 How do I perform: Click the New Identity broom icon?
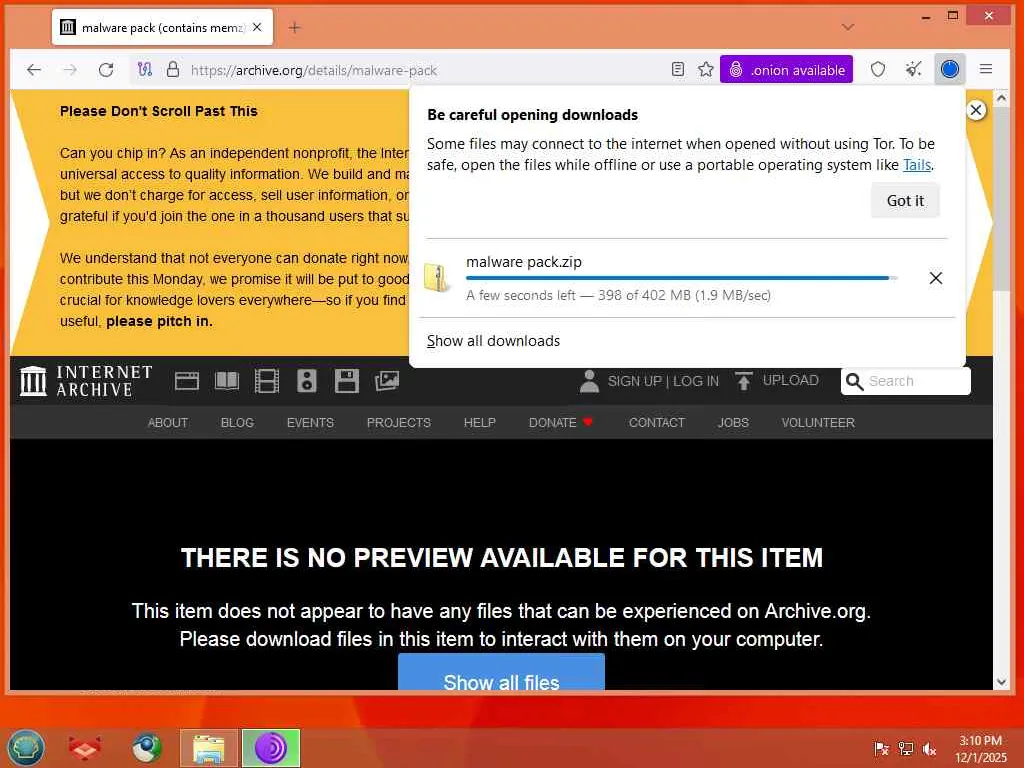[x=914, y=69]
